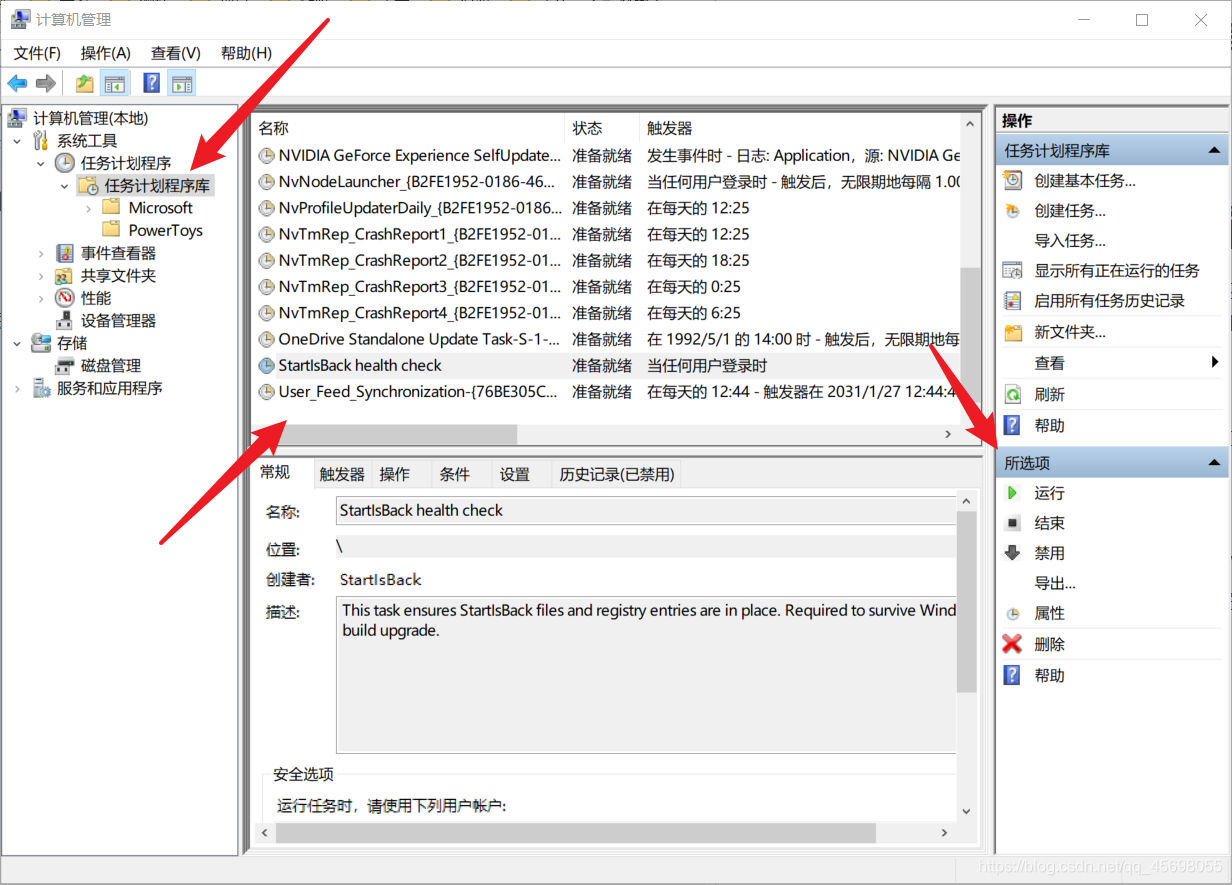This screenshot has width=1232, height=885.
Task: Open the 帮助(H) menu
Action: coord(246,53)
